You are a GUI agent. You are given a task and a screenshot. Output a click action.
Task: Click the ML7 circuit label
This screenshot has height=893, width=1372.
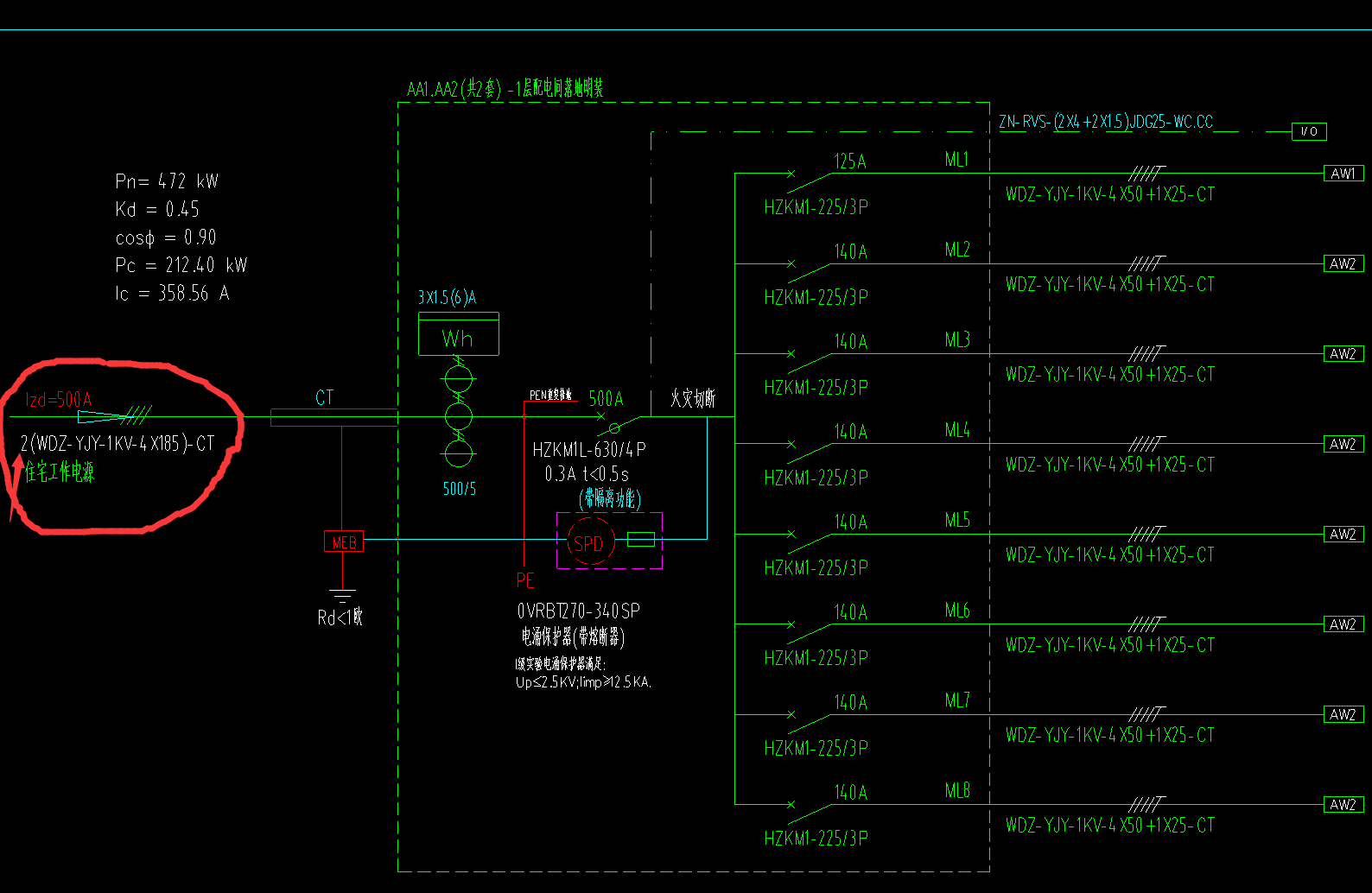957,700
